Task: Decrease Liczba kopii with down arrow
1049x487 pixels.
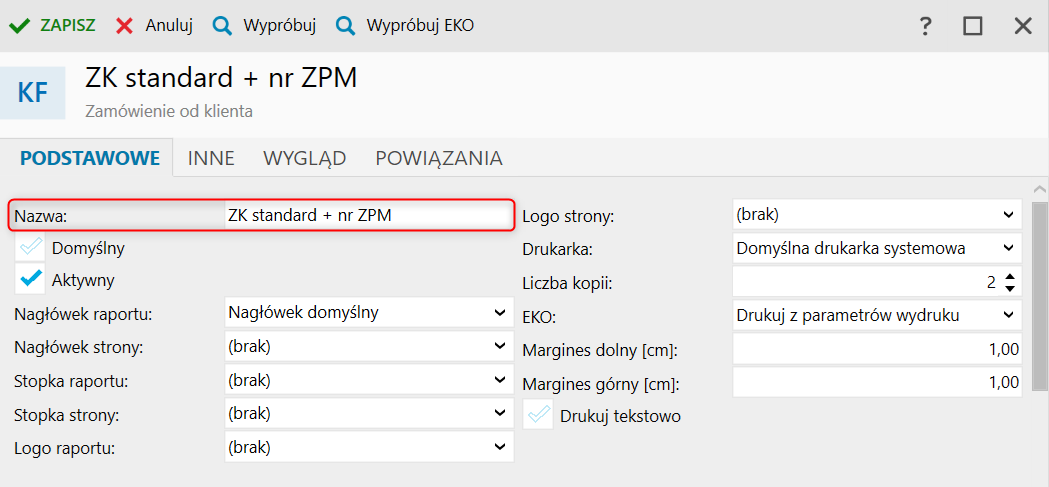Action: (1010, 289)
